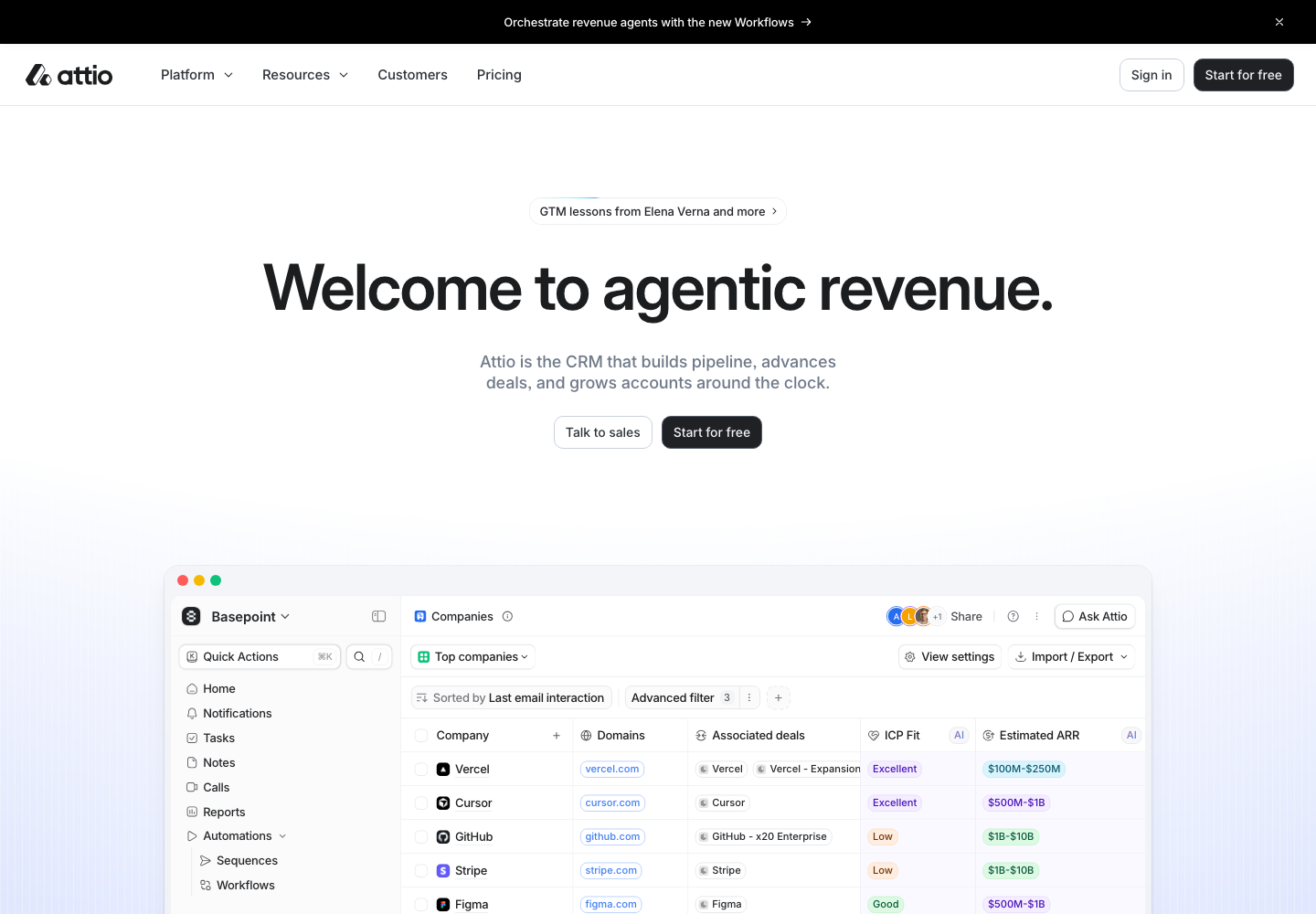The width and height of the screenshot is (1316, 914).
Task: Open the stripe.com domain link
Action: point(611,870)
